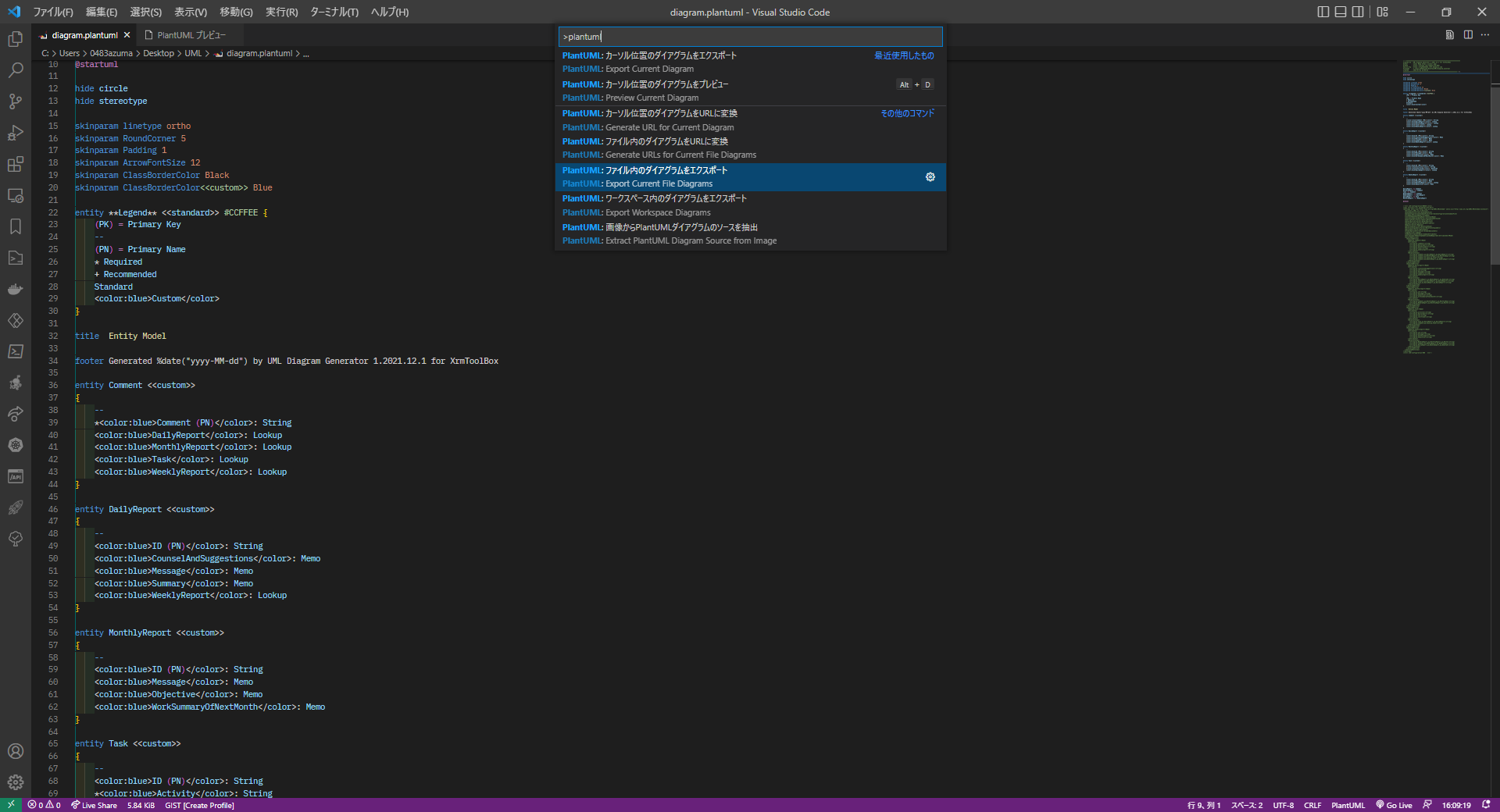Click the file size 5.84 KiB indicator

tap(141, 805)
